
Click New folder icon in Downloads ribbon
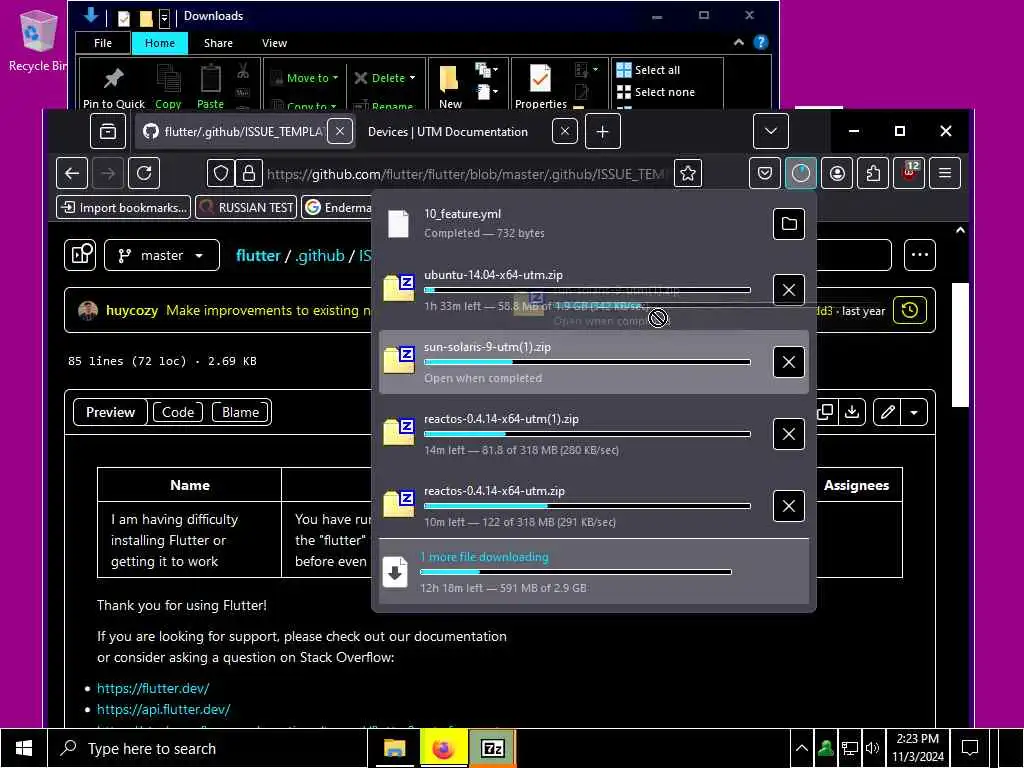click(450, 86)
